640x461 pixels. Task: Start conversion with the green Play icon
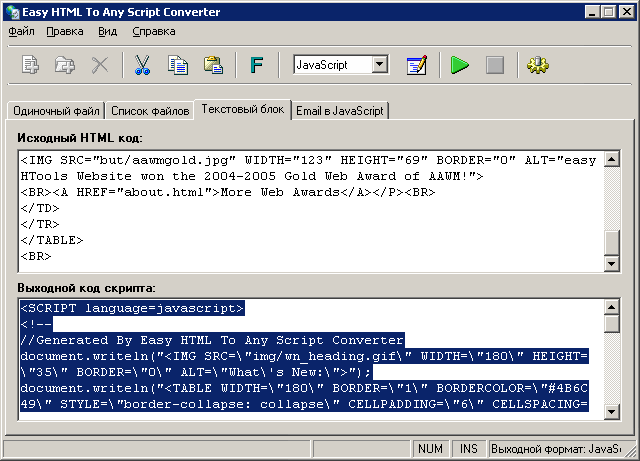tap(460, 65)
